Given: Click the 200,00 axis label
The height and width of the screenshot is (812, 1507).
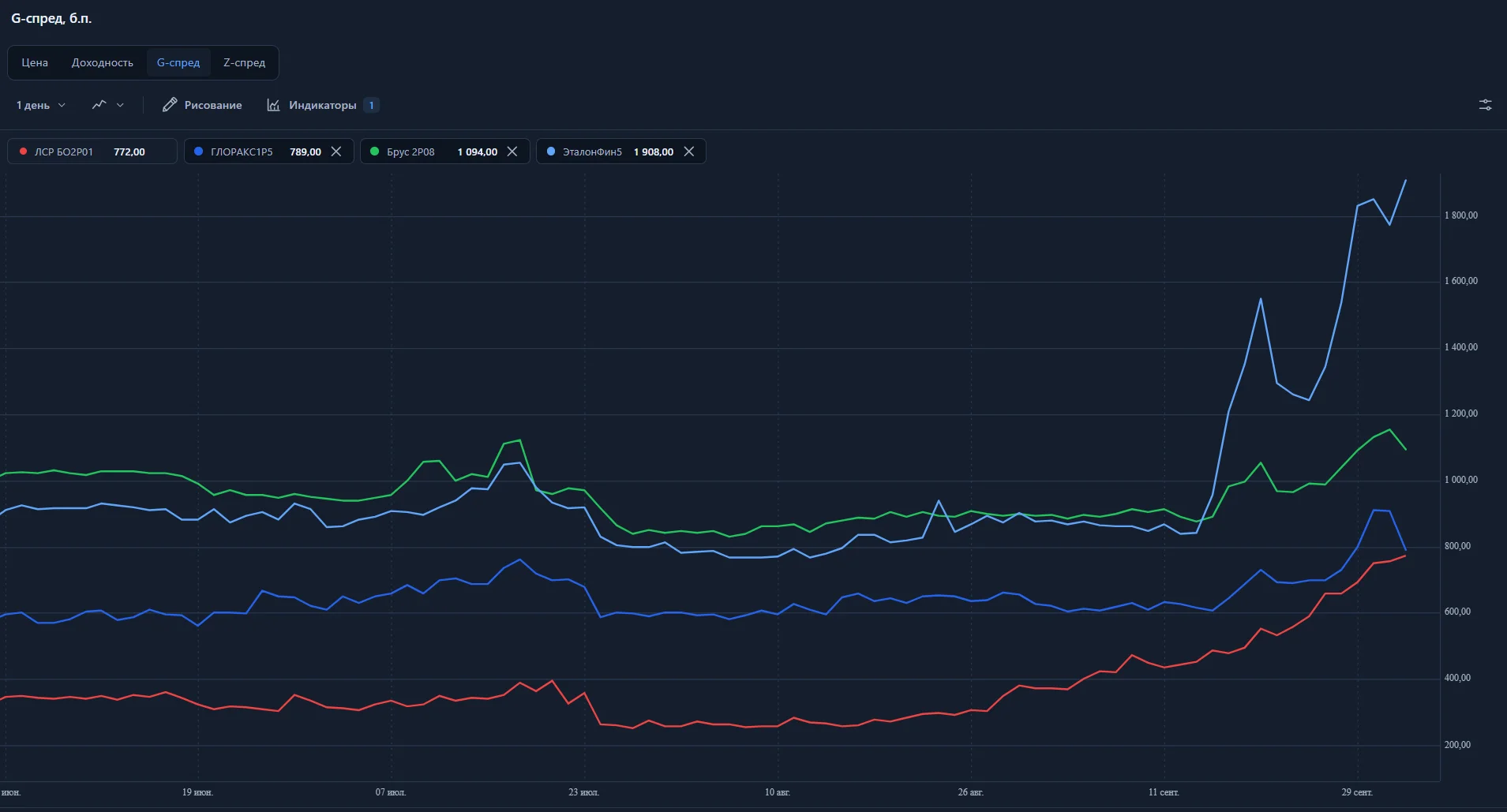Looking at the screenshot, I should (1457, 745).
